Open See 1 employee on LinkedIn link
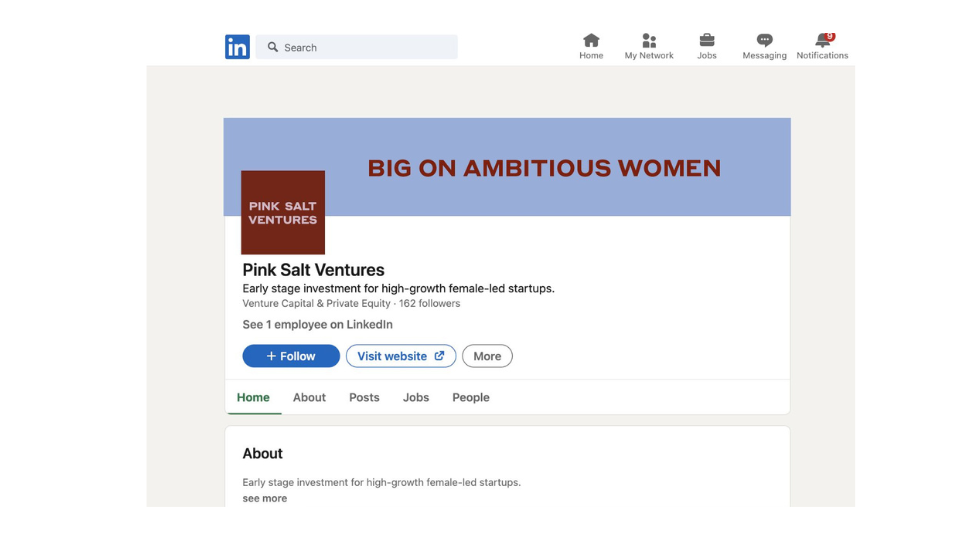This screenshot has width=960, height=540. click(x=317, y=324)
